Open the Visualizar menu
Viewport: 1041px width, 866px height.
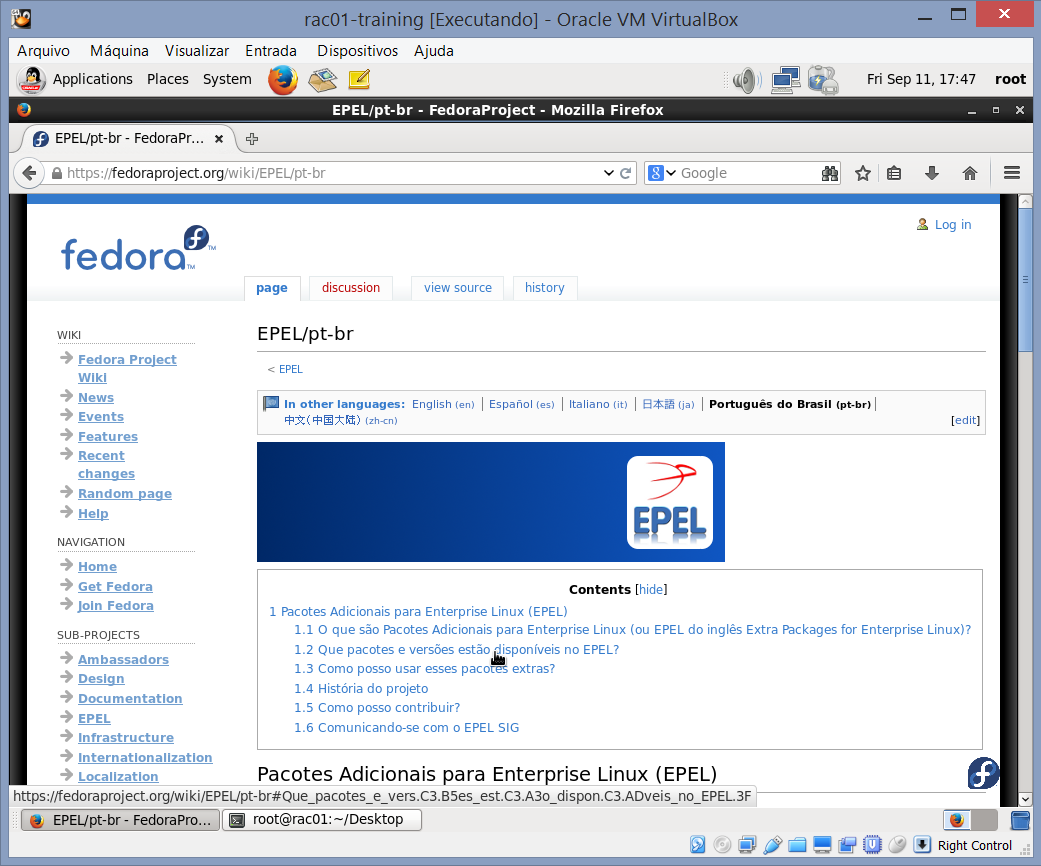point(197,51)
